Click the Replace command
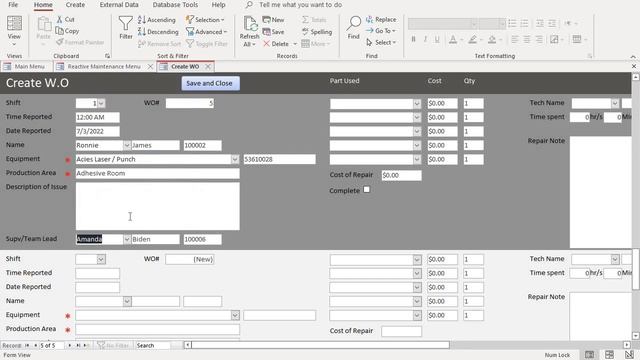This screenshot has height=360, width=640. point(381,19)
